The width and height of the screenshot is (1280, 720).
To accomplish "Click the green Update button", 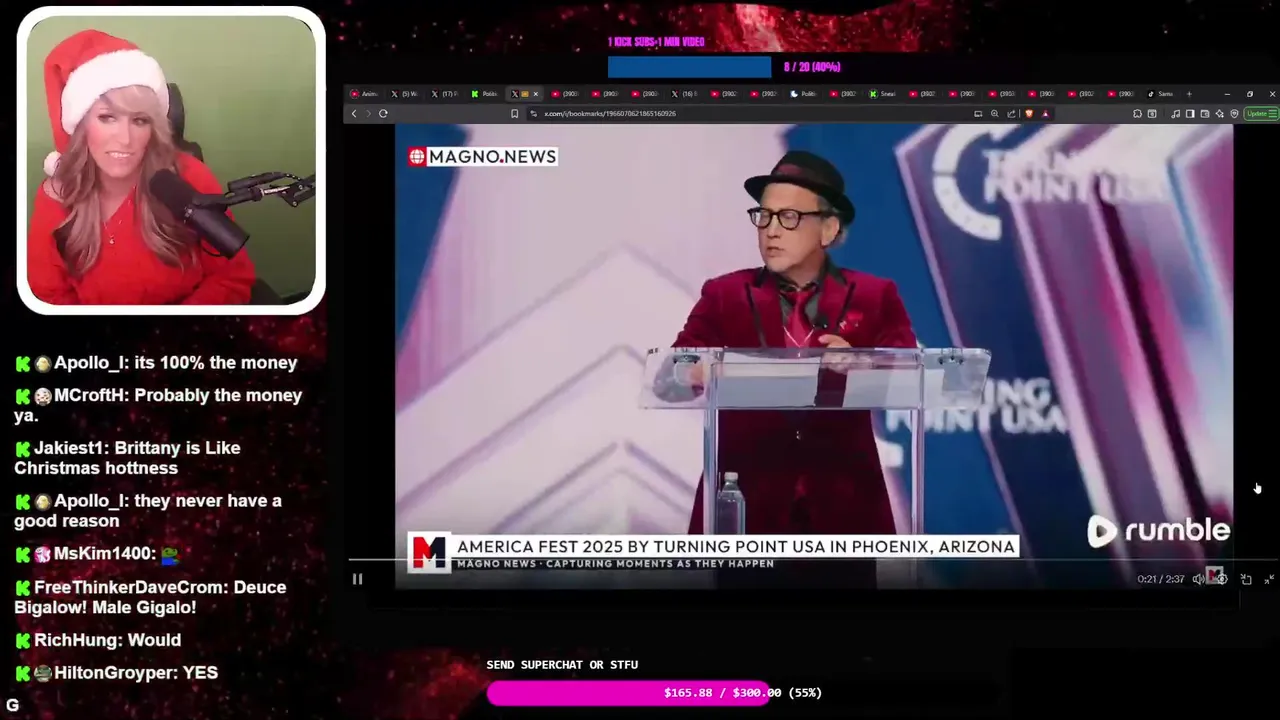I will click(x=1256, y=114).
